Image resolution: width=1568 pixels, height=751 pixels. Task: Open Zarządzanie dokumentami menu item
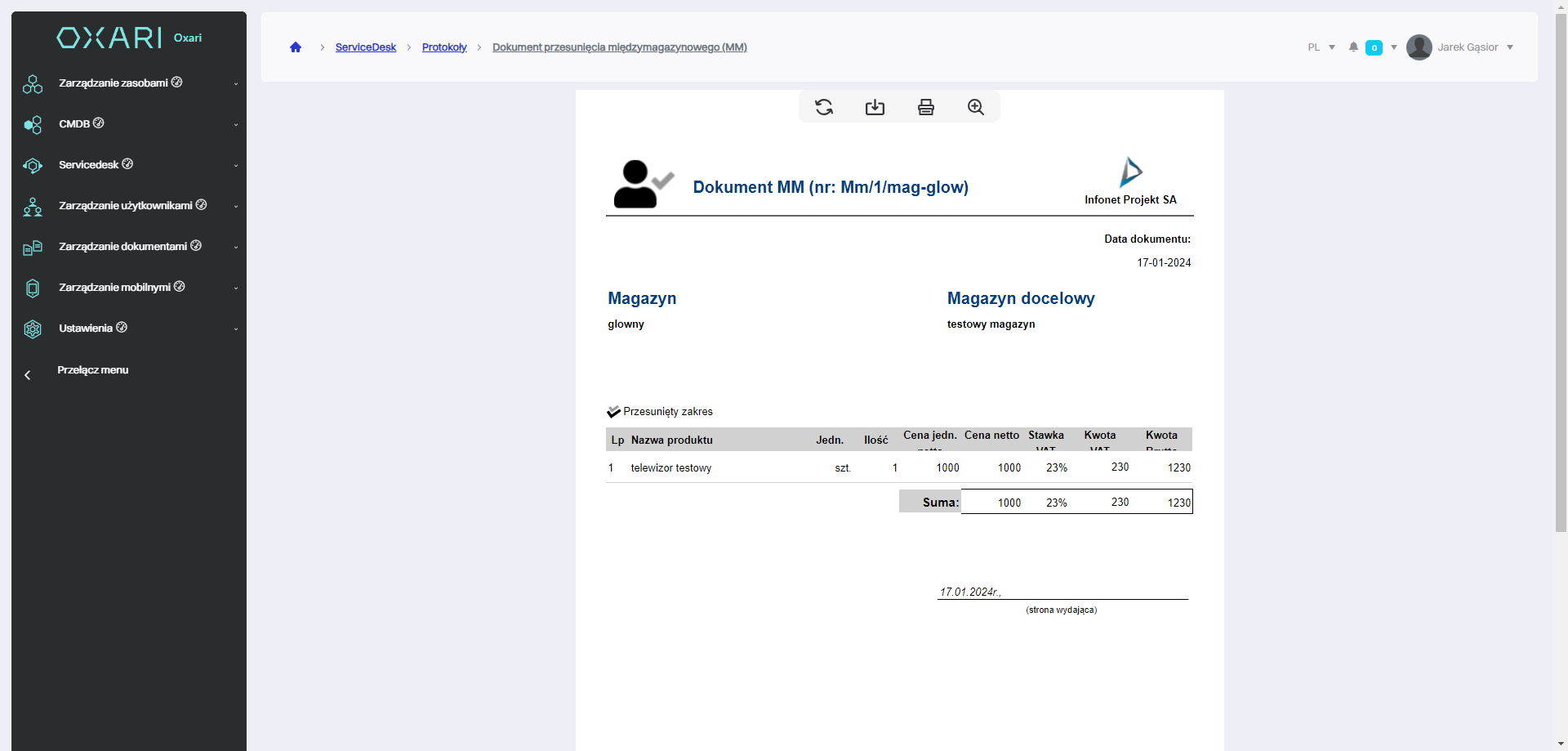(123, 247)
